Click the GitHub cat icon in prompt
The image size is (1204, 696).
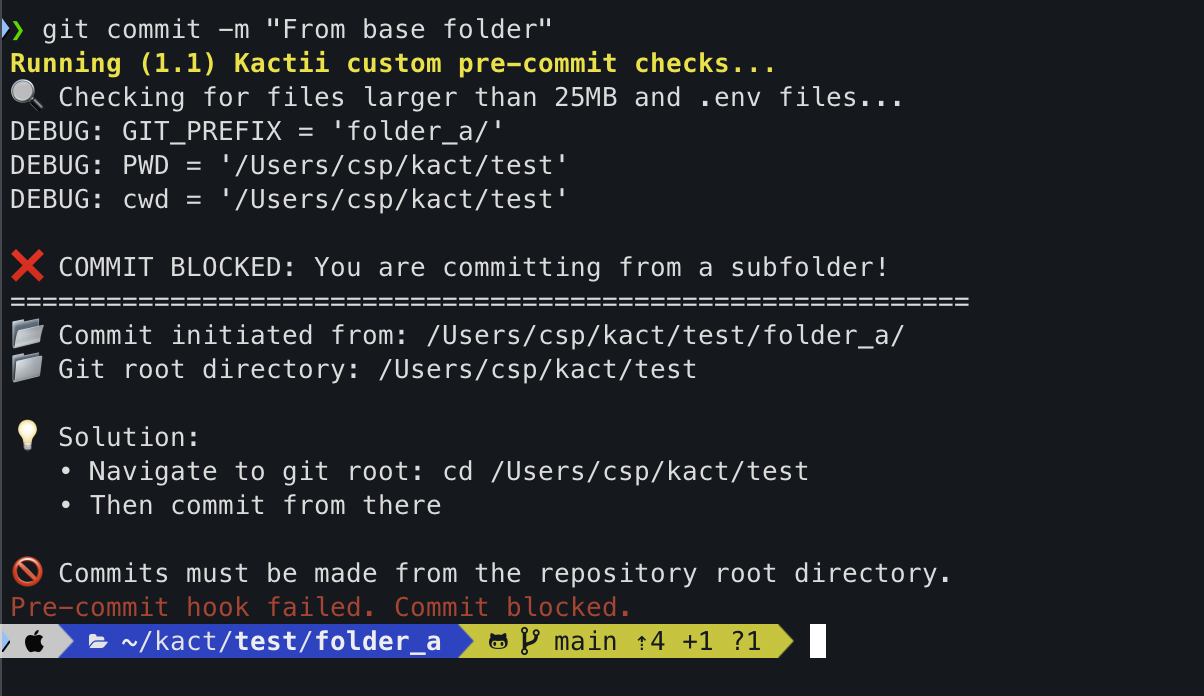coord(498,641)
